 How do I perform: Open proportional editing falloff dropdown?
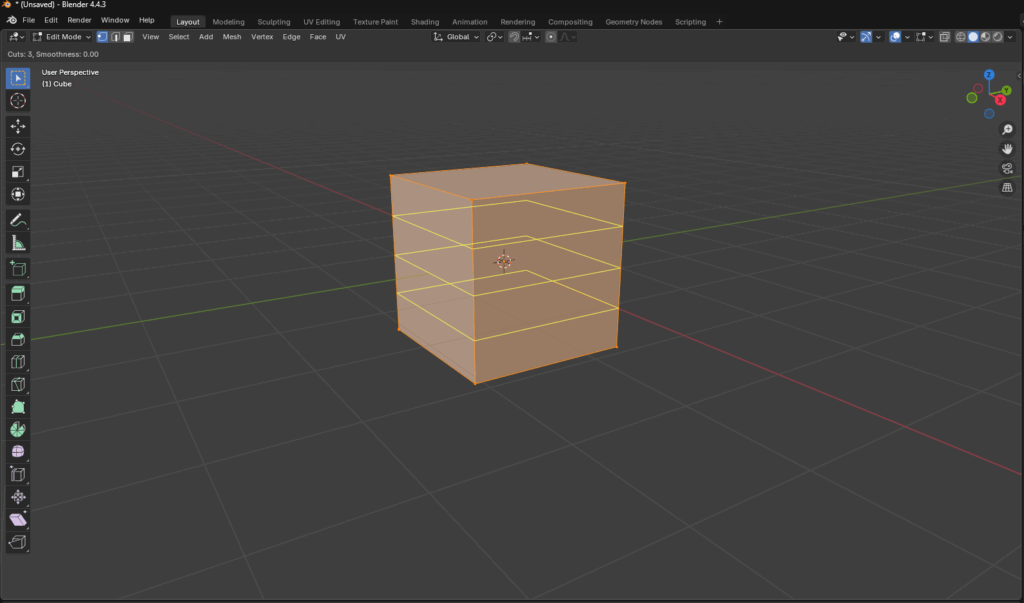(568, 37)
